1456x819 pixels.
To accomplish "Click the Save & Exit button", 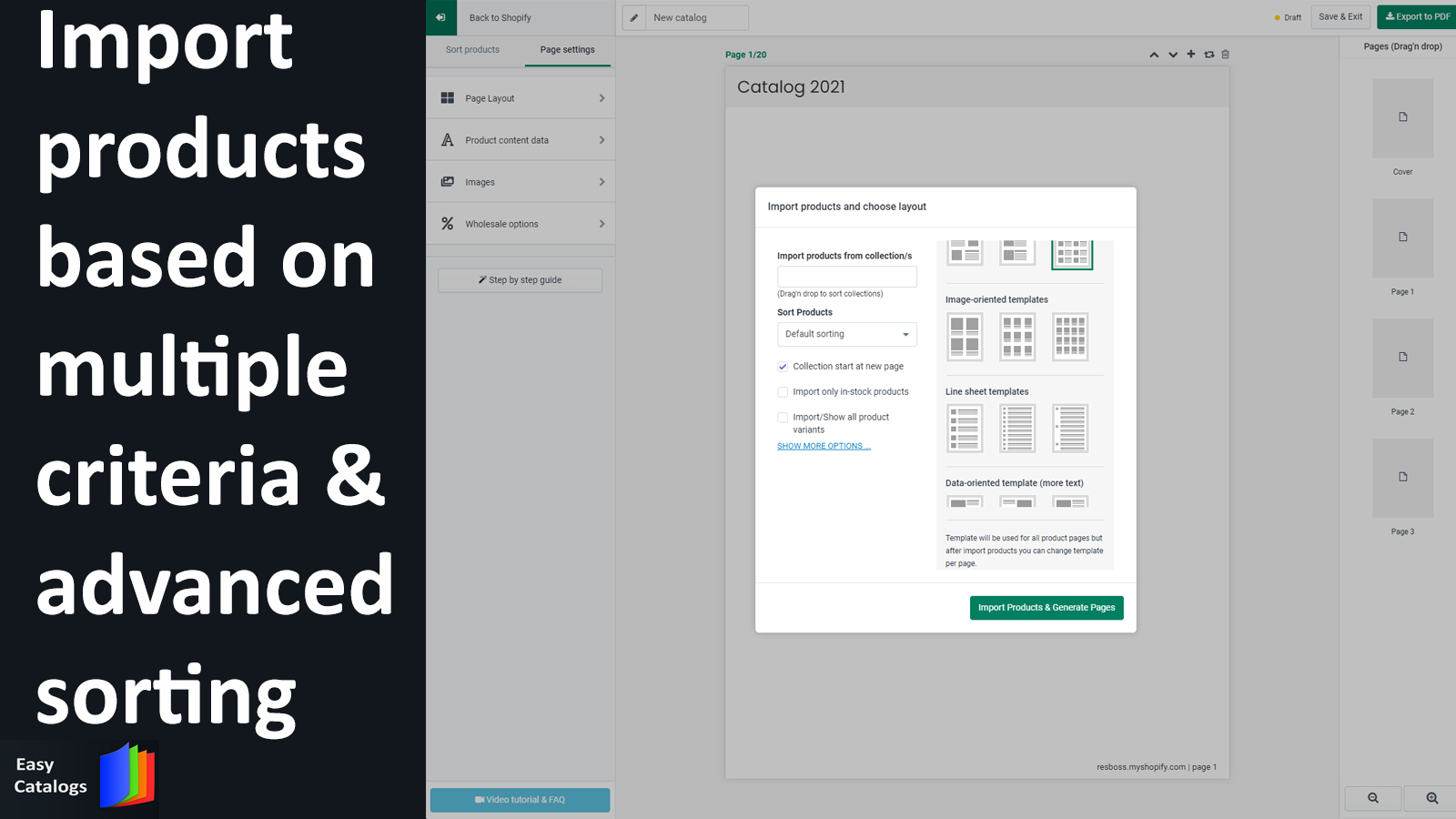I will [x=1340, y=16].
